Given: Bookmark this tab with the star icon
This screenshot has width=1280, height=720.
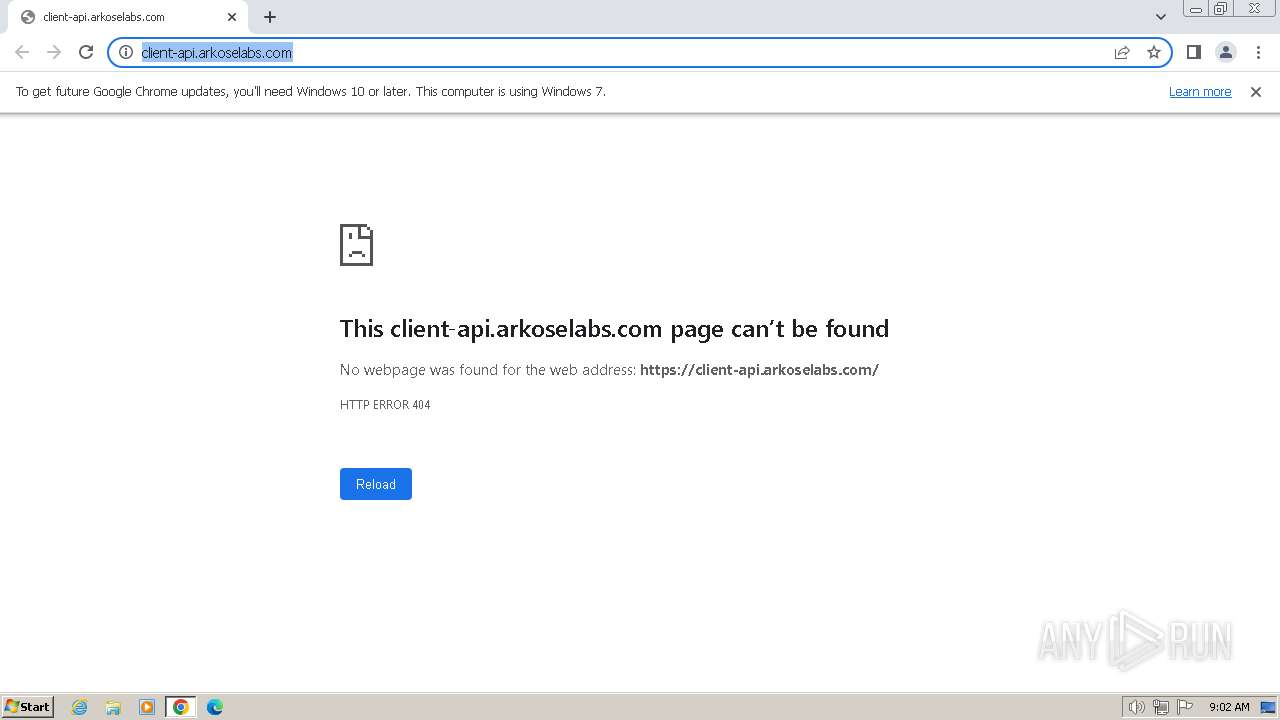Looking at the screenshot, I should tap(1154, 52).
